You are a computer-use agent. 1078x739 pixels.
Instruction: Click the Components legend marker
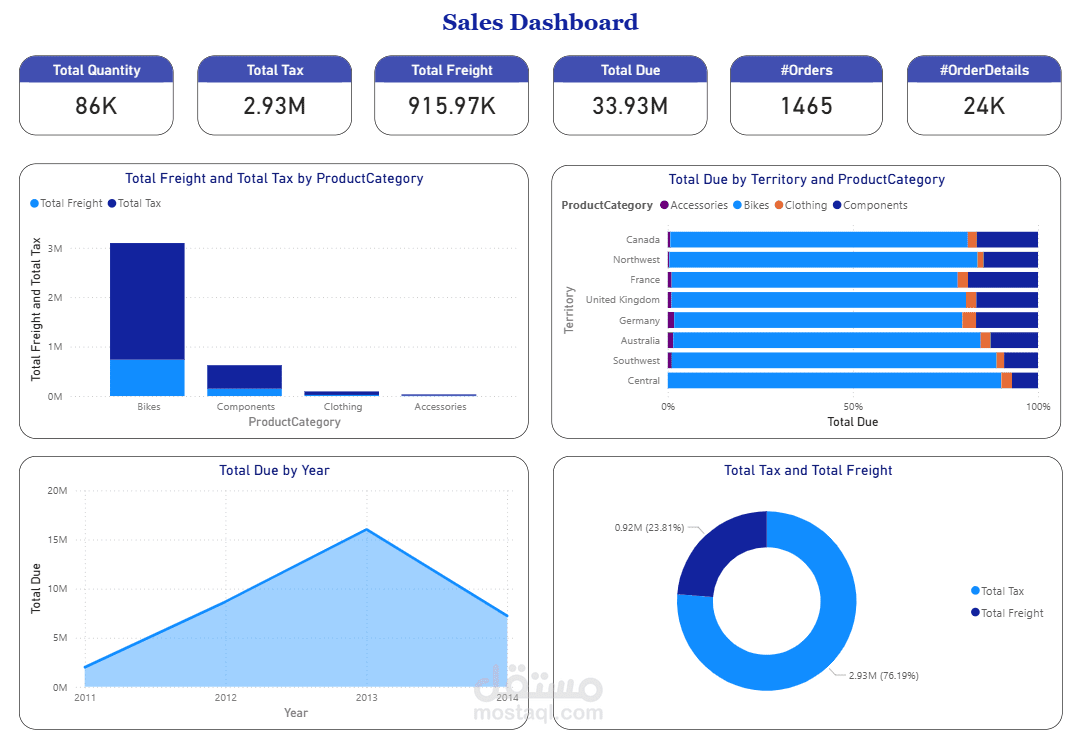pyautogui.click(x=837, y=205)
